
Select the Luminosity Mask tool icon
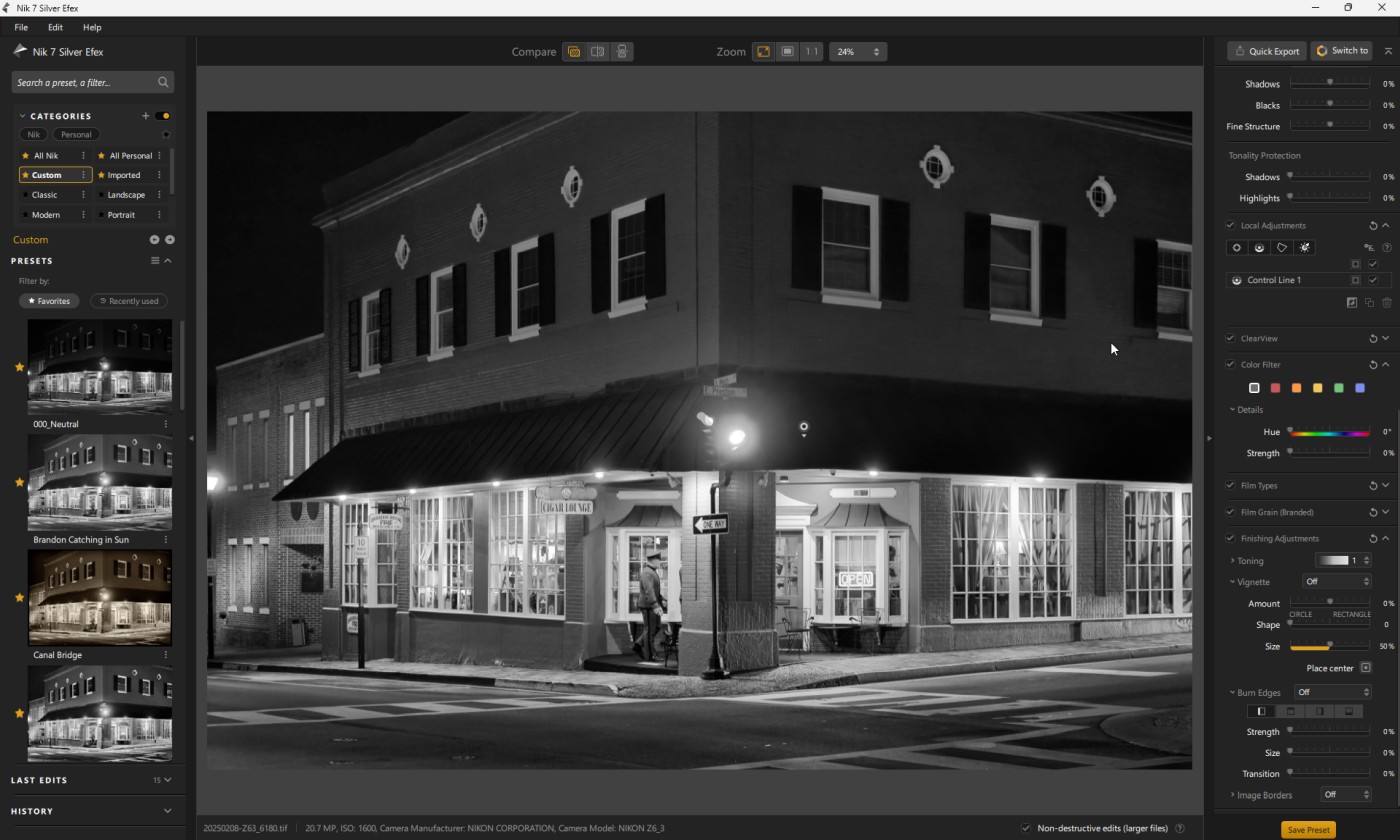coord(1305,248)
